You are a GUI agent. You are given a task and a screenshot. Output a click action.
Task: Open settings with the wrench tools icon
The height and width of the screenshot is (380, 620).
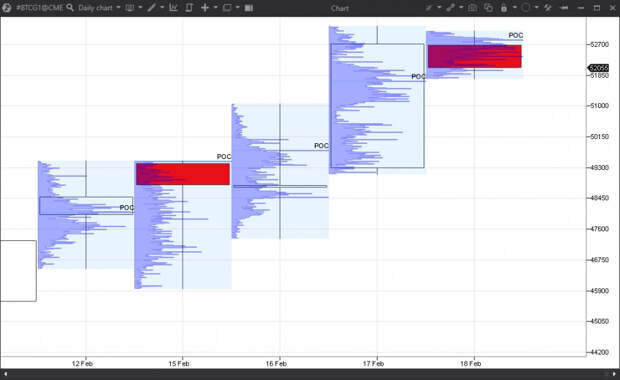point(548,8)
